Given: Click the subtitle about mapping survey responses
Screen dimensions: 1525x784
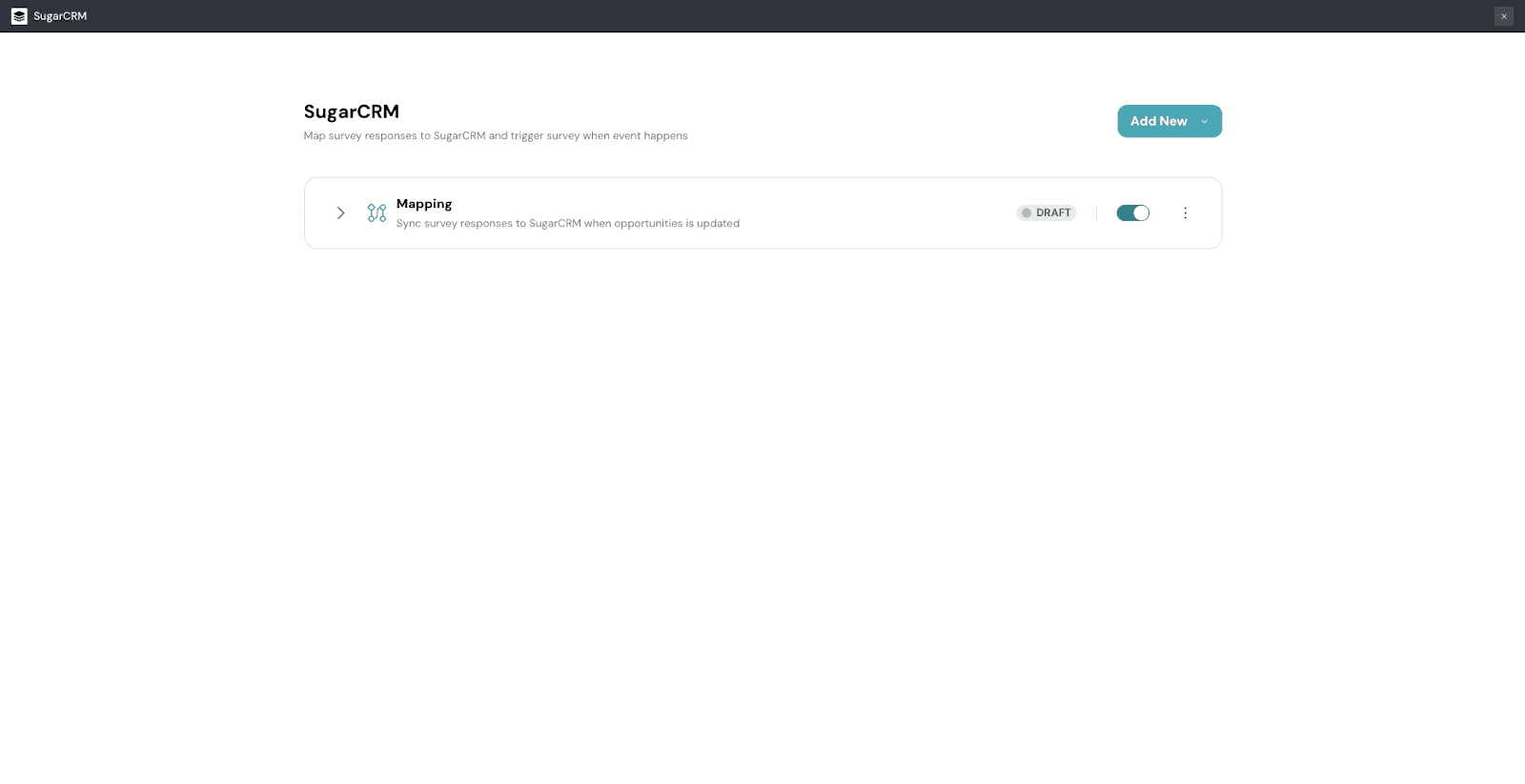Looking at the screenshot, I should coord(495,136).
